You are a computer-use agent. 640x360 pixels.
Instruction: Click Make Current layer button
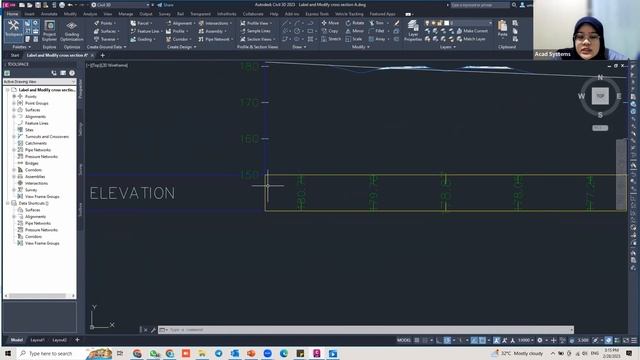(472, 31)
